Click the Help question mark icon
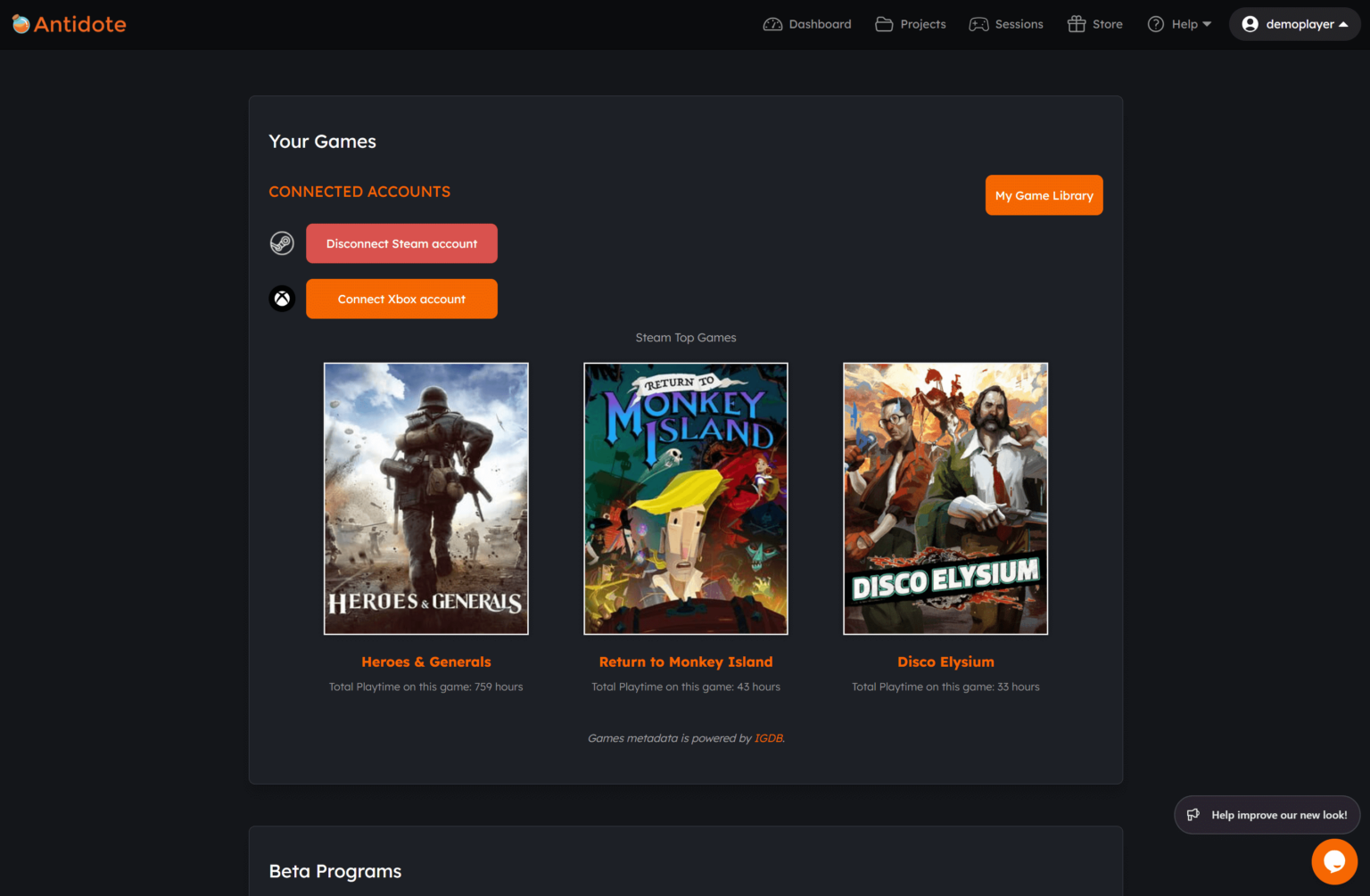 (1155, 24)
